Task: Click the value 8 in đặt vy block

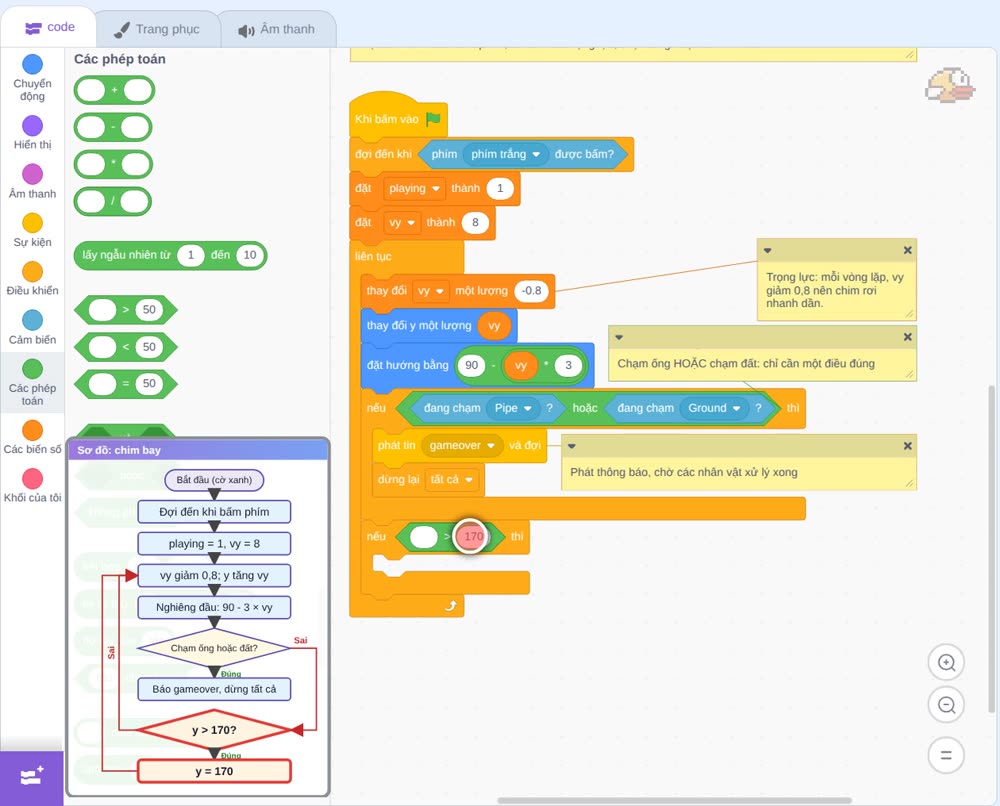Action: coord(475,223)
